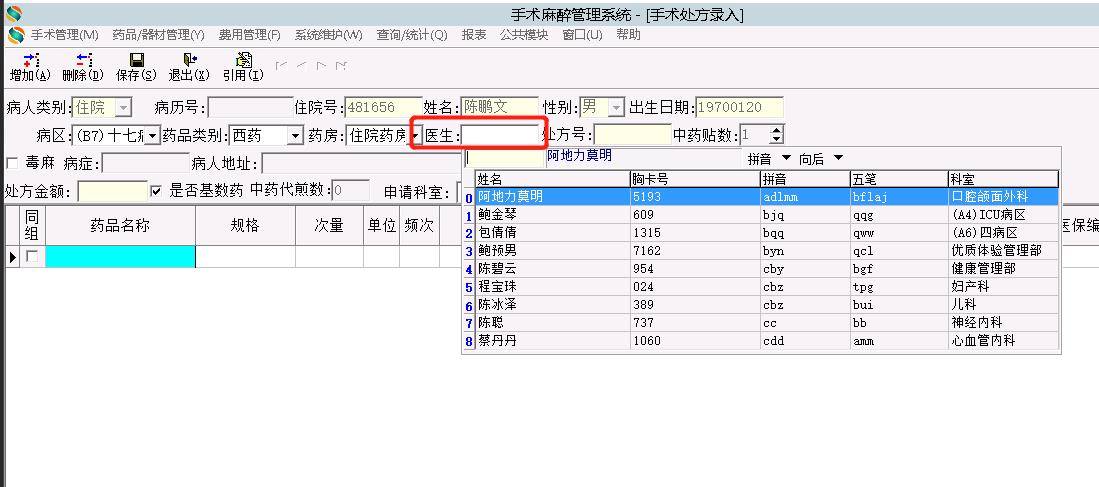Open the 窗口(U) menu
1099x487 pixels.
(x=582, y=35)
